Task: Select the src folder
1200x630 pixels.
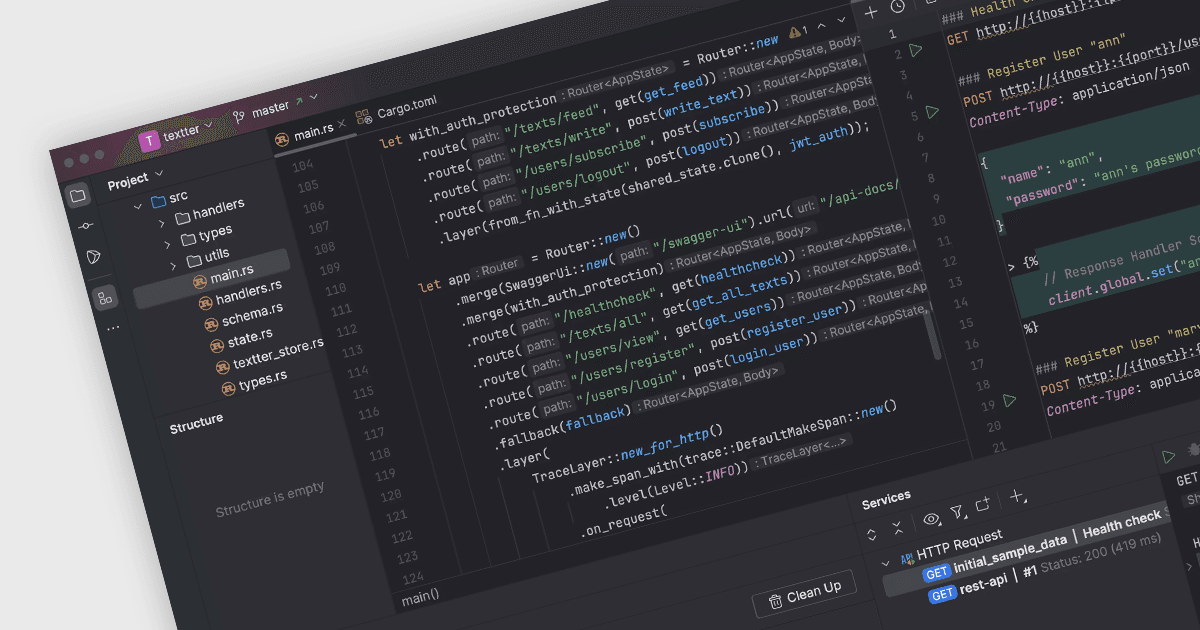Action: pos(169,198)
